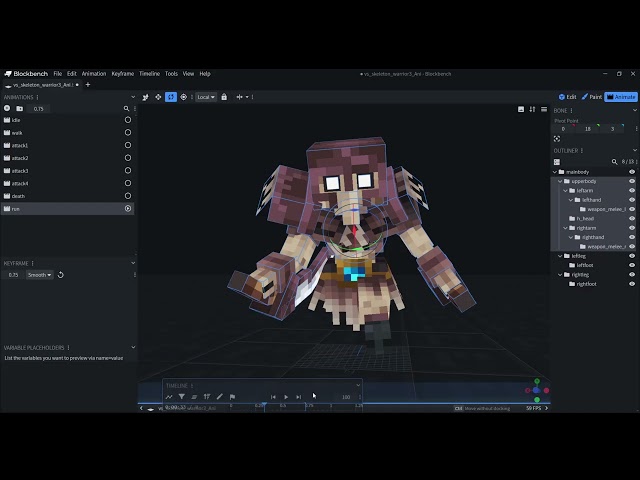Click the viewport toggle arrows icon
The image size is (640, 480).
[x=532, y=109]
